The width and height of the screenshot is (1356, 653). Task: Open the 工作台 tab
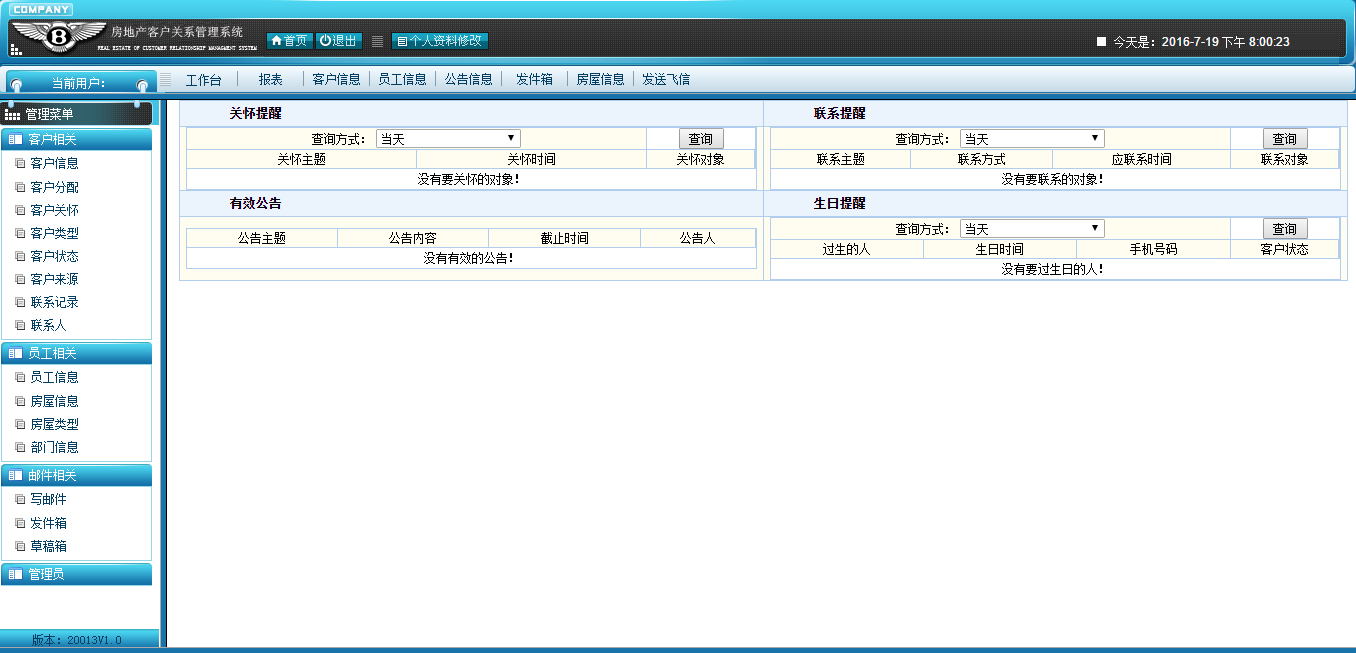[x=204, y=79]
